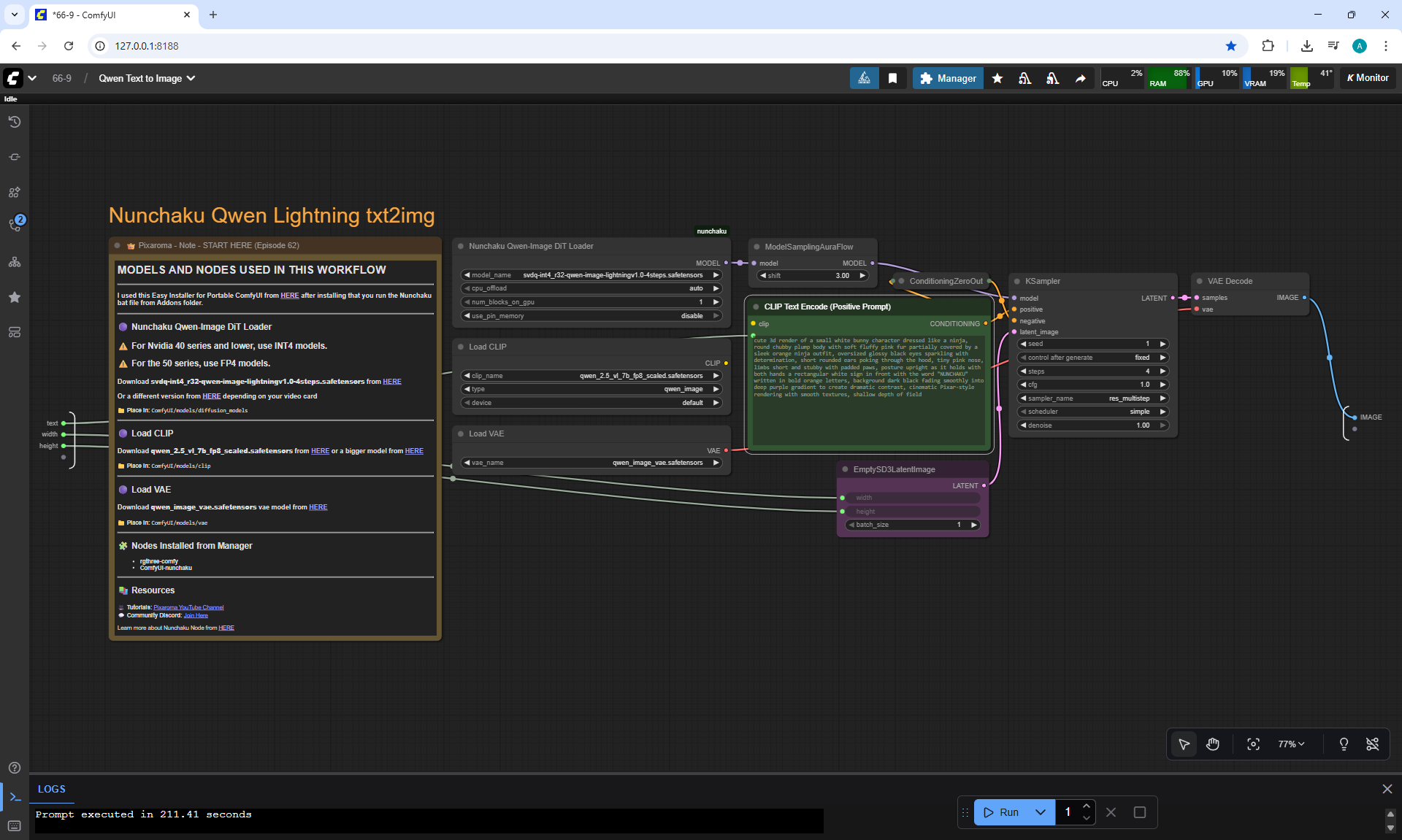Toggle the lightbulb focus mode icon
This screenshot has width=1402, height=840.
[x=1344, y=744]
